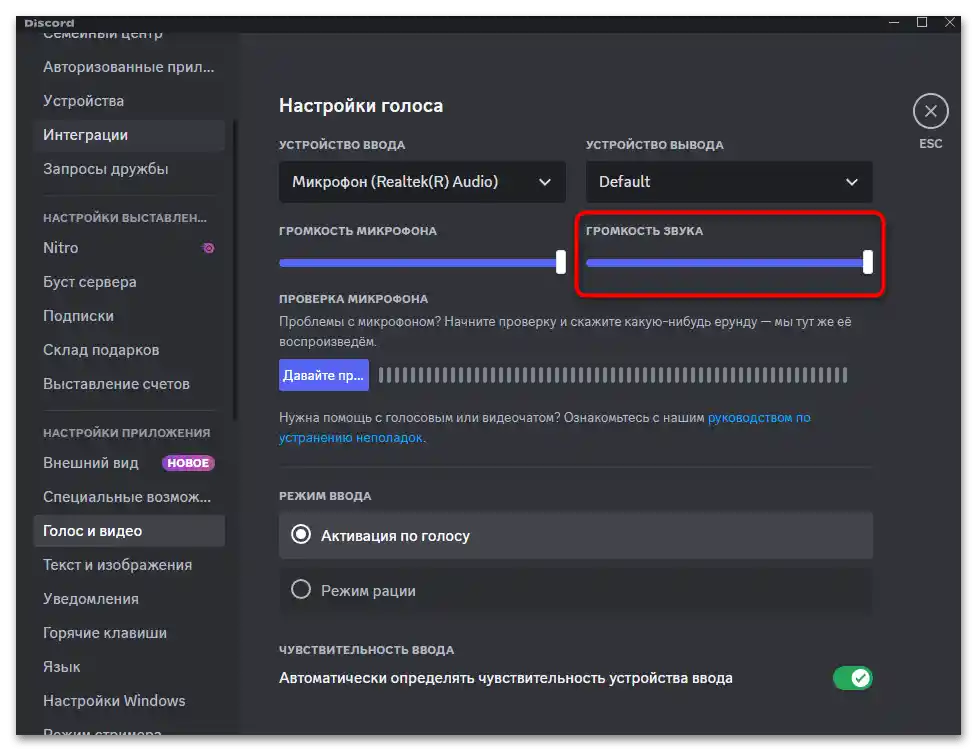Screen dimensions: 977x751
Task: Open the output device dropdown labeled Default
Action: 728,182
